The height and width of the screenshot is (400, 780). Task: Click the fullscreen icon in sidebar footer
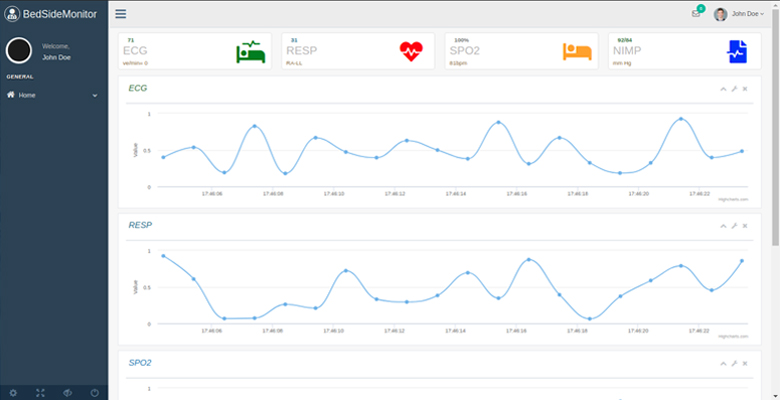coord(41,392)
